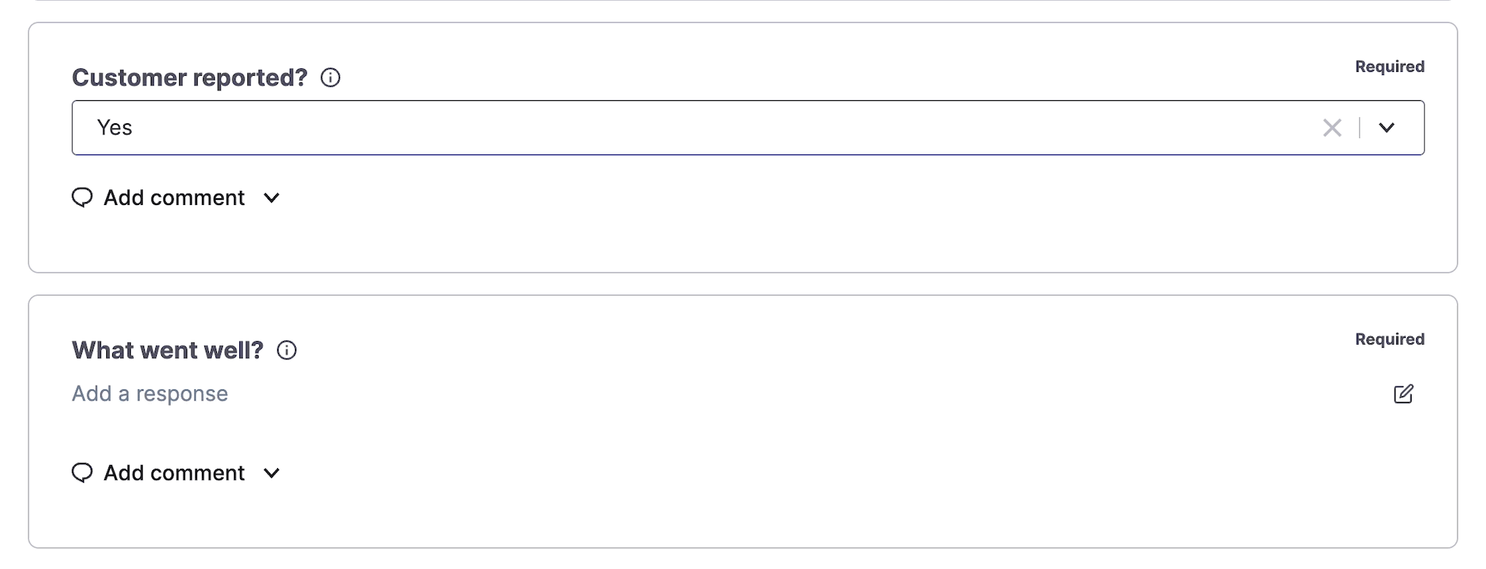Click the info icon beside "Customer reported?"

click(x=330, y=78)
